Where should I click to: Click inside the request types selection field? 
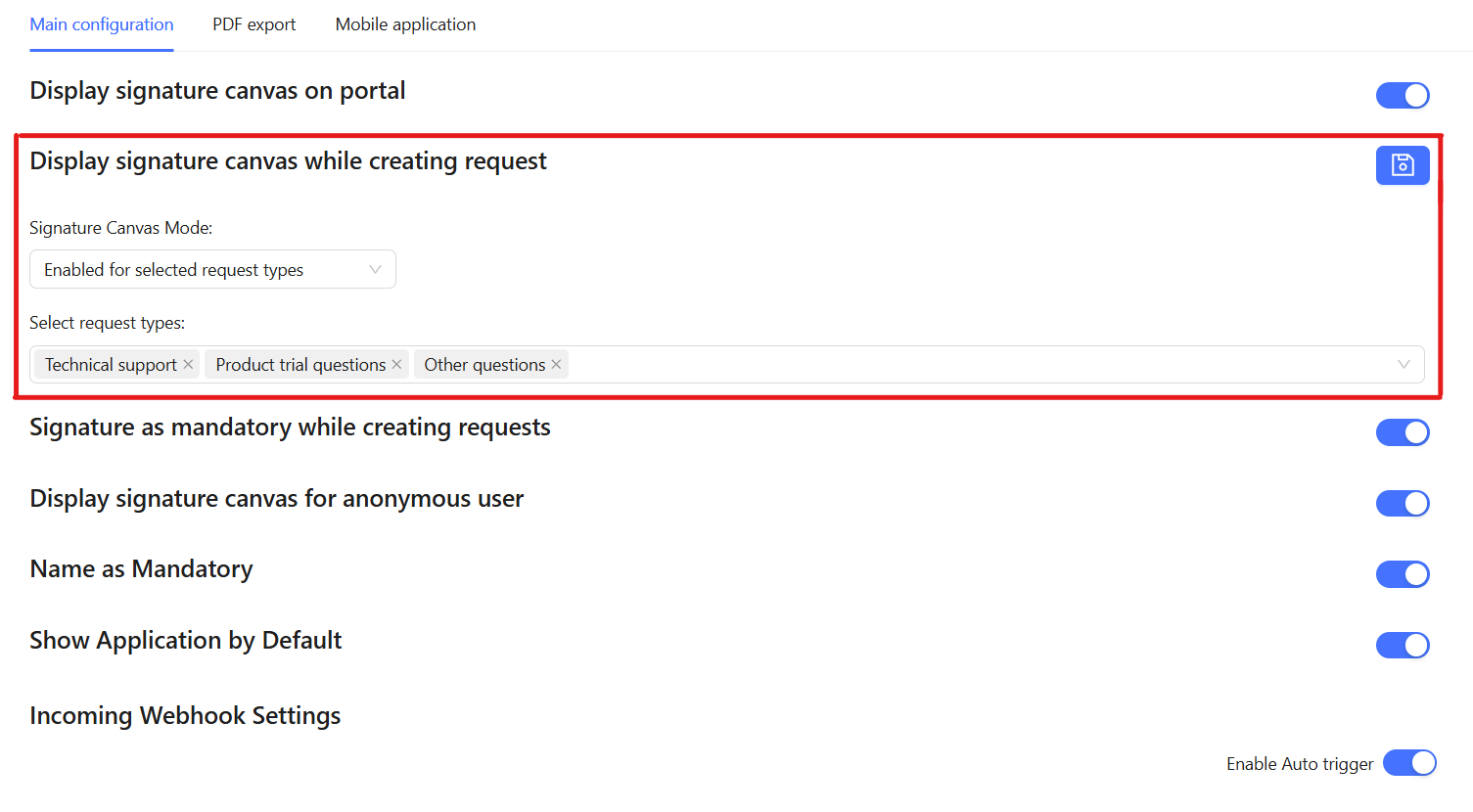(x=979, y=365)
